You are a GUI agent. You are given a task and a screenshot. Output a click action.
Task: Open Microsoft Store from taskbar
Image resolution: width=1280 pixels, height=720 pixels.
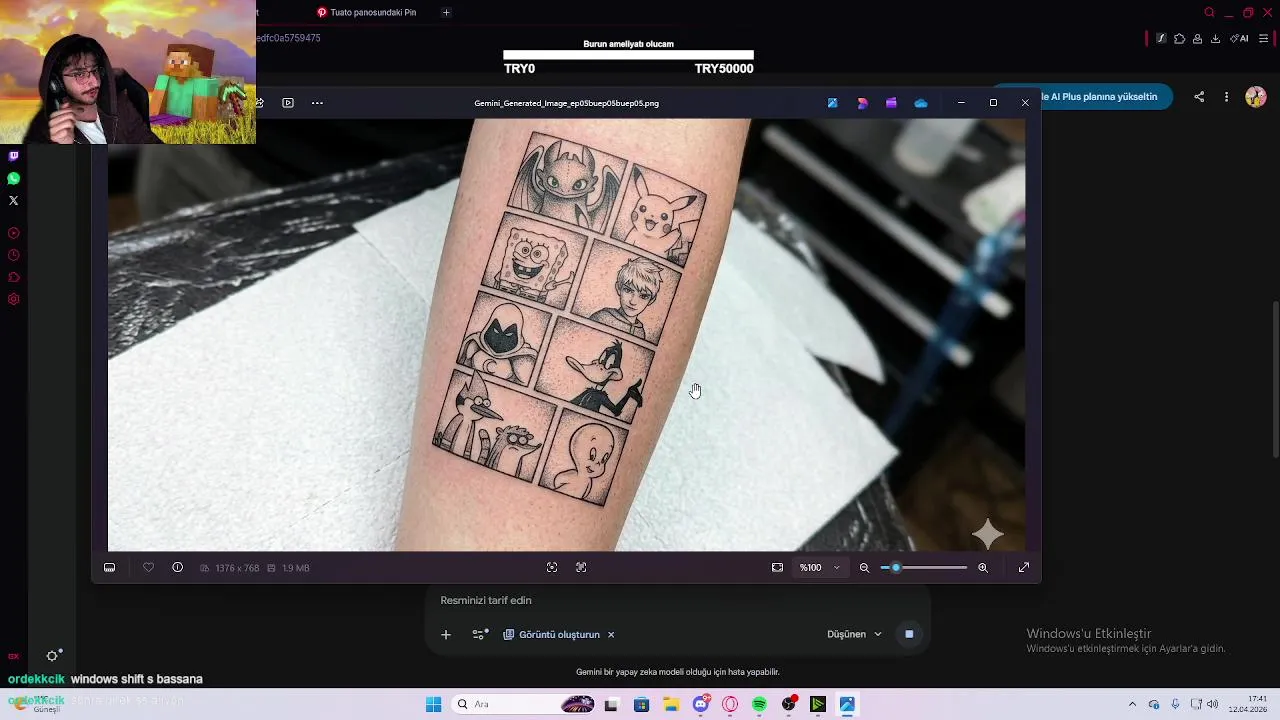click(641, 704)
